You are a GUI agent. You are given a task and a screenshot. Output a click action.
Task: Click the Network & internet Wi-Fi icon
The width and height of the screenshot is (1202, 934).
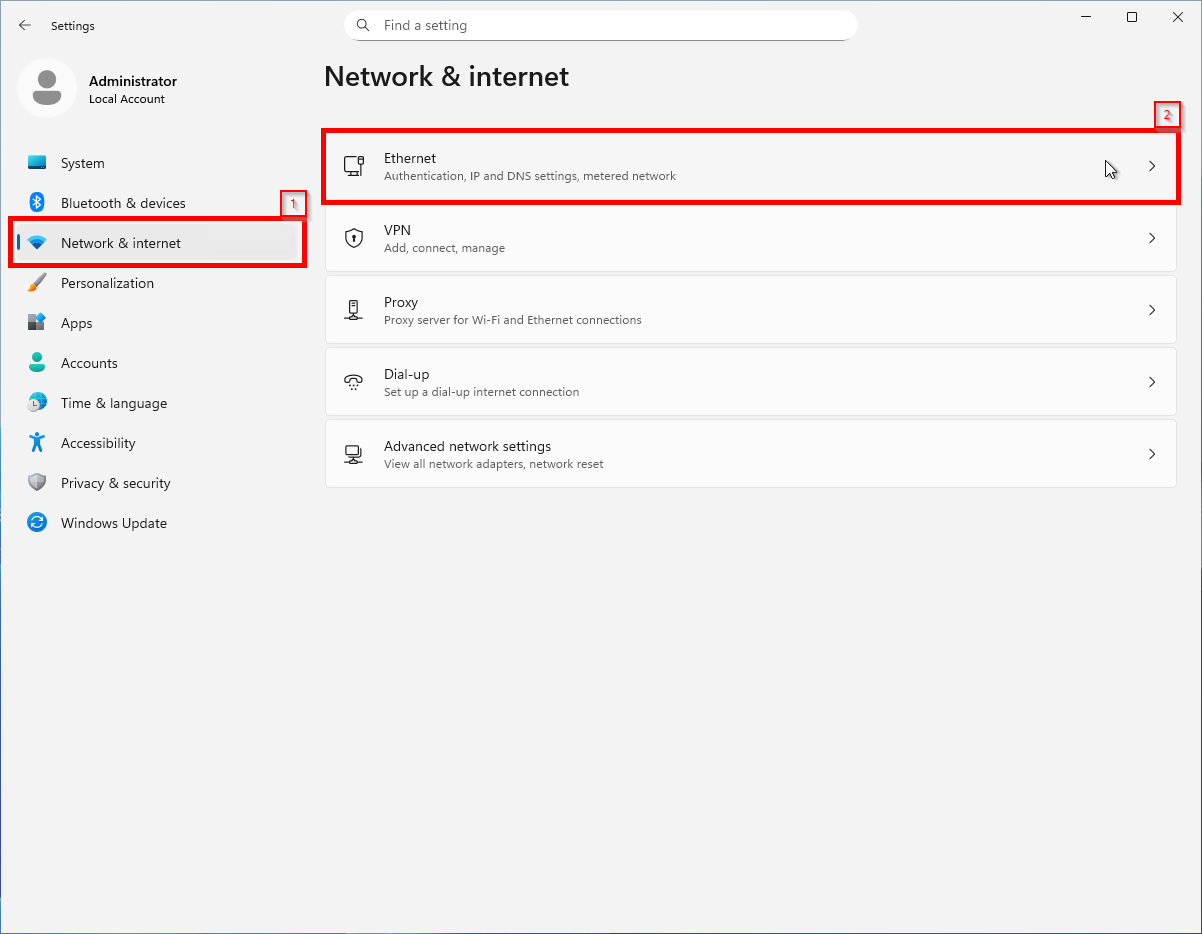[37, 243]
